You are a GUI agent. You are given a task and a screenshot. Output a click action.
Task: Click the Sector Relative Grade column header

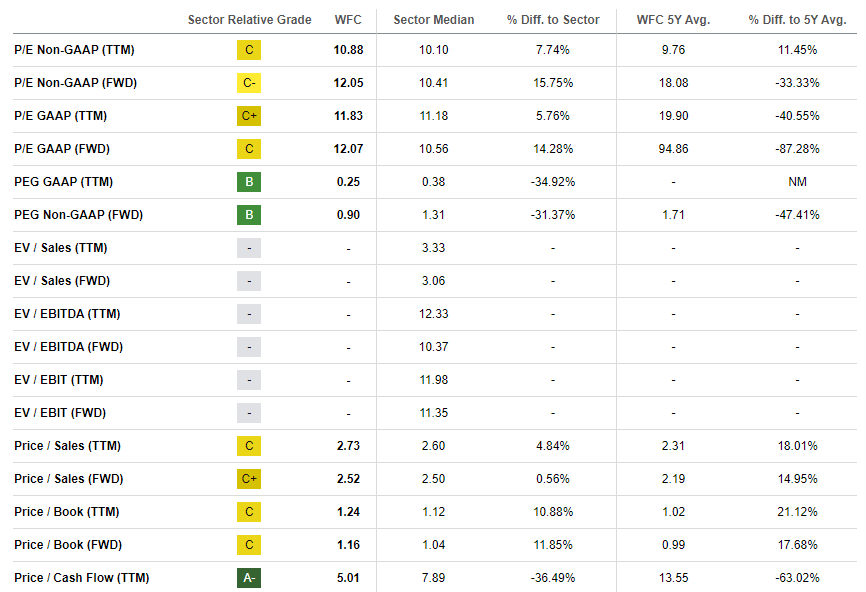pos(249,20)
